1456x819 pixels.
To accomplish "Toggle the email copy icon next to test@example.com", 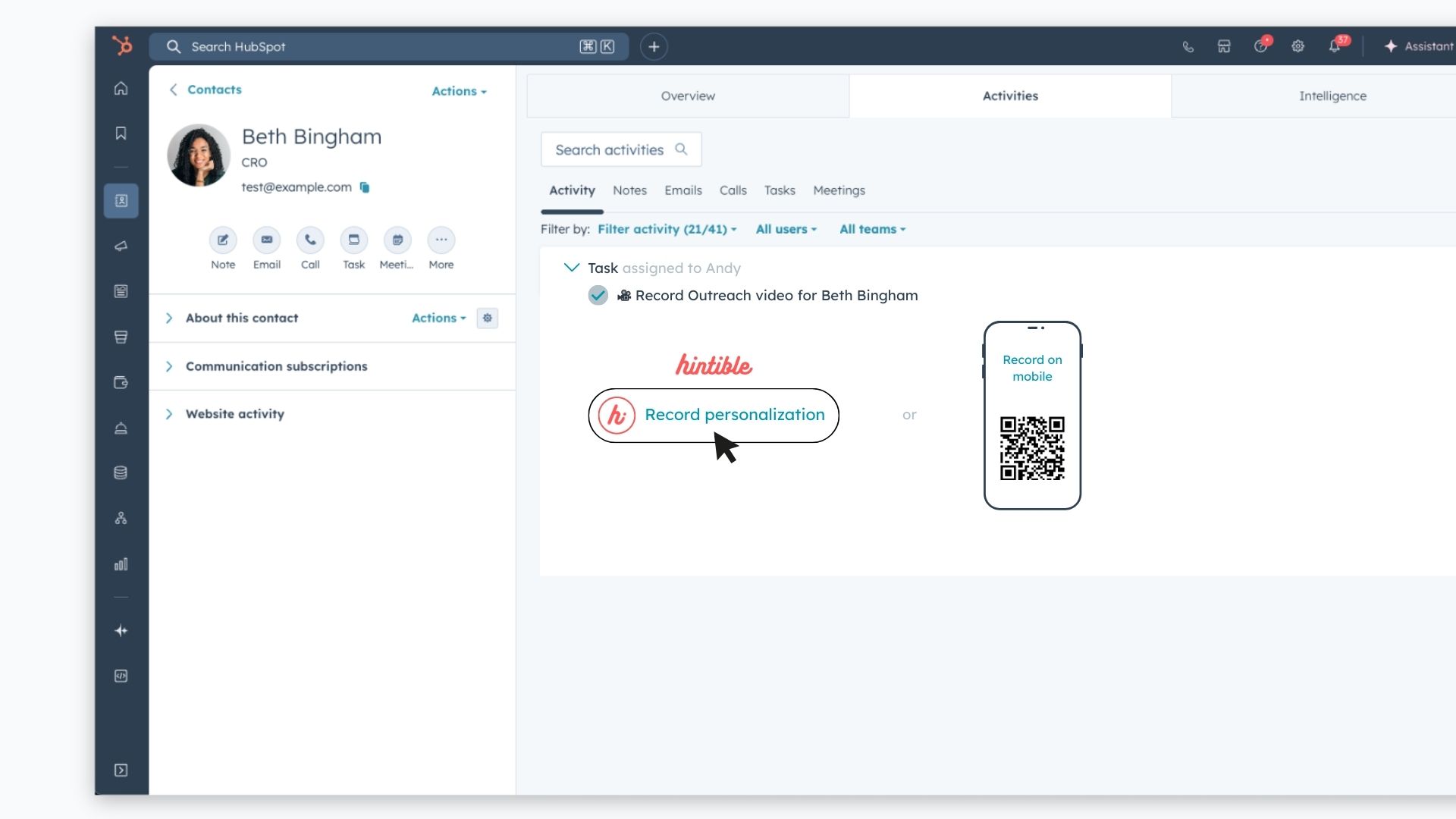I will (x=364, y=187).
